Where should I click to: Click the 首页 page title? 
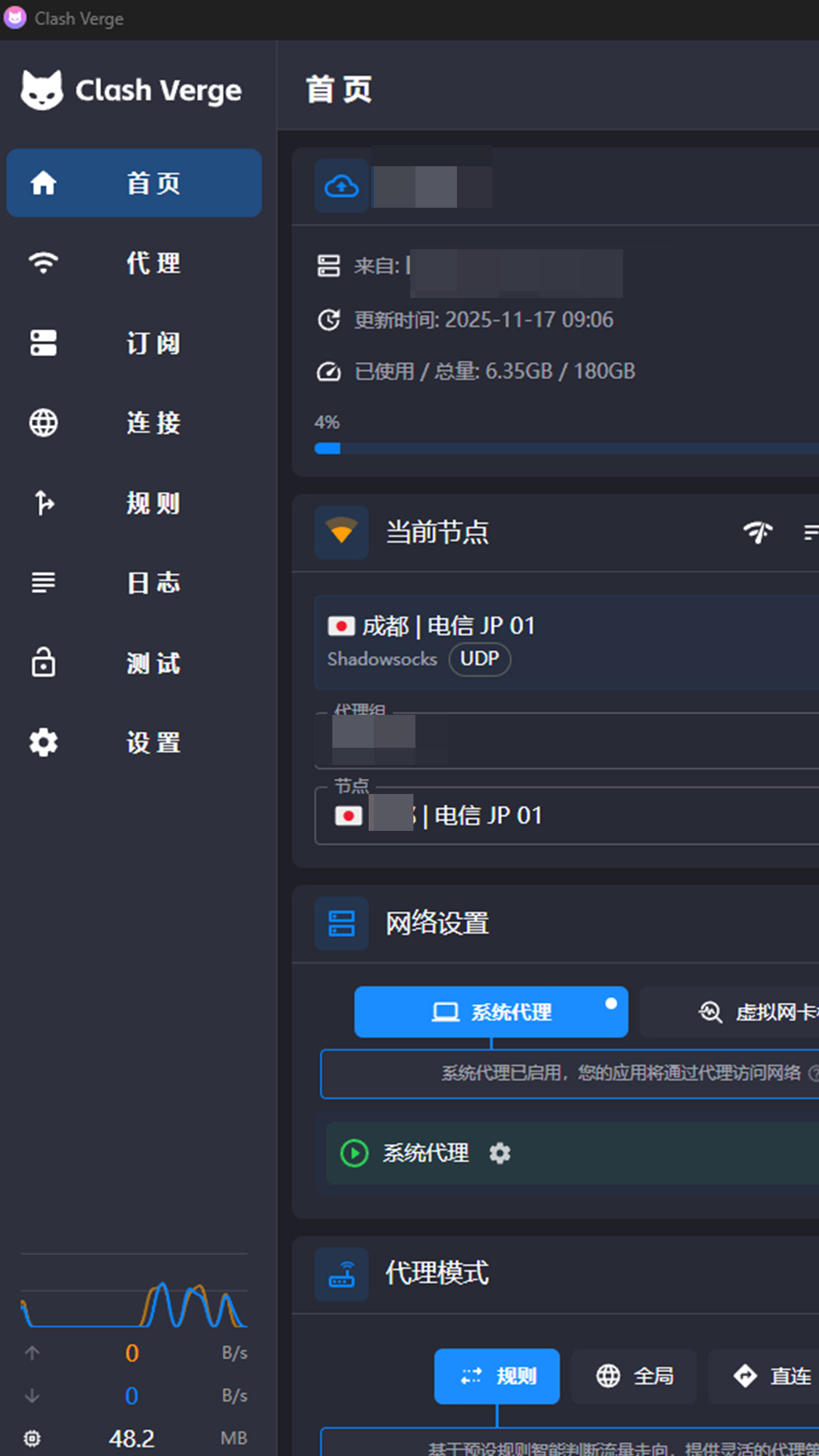tap(339, 90)
